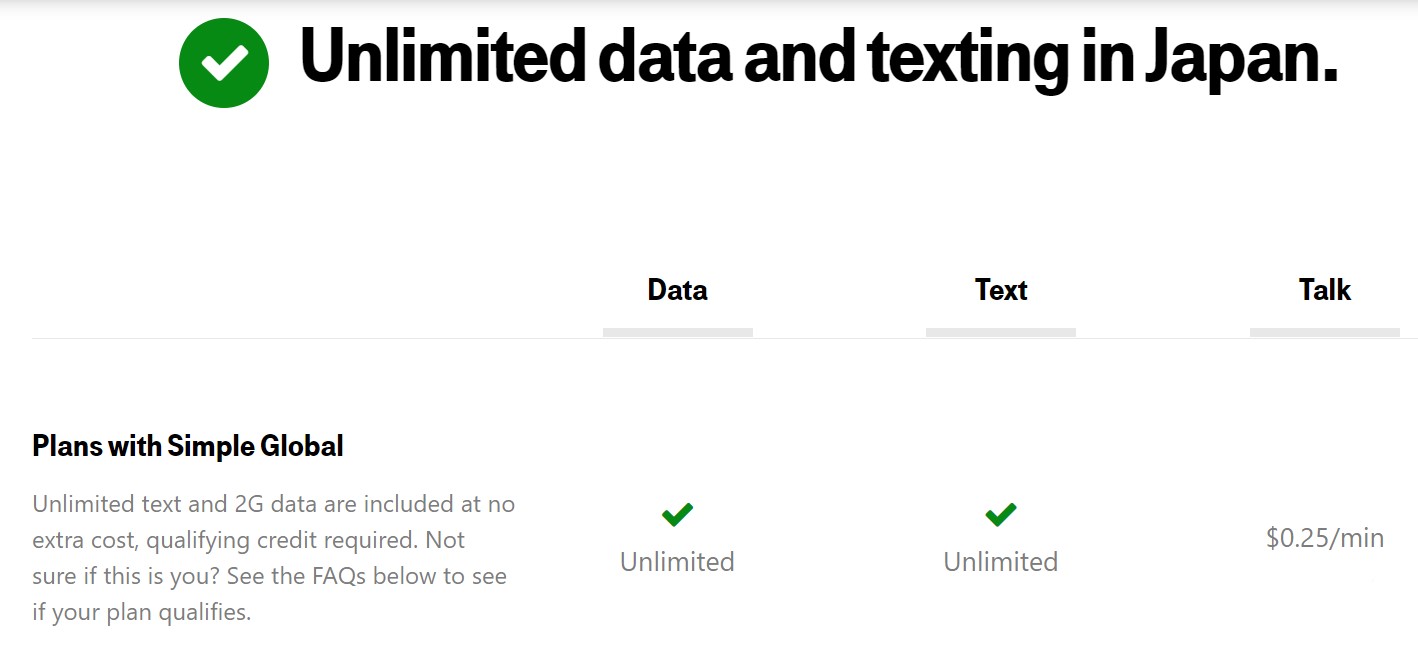Click the gray bar under Text
This screenshot has height=647, width=1418.
[x=1001, y=332]
